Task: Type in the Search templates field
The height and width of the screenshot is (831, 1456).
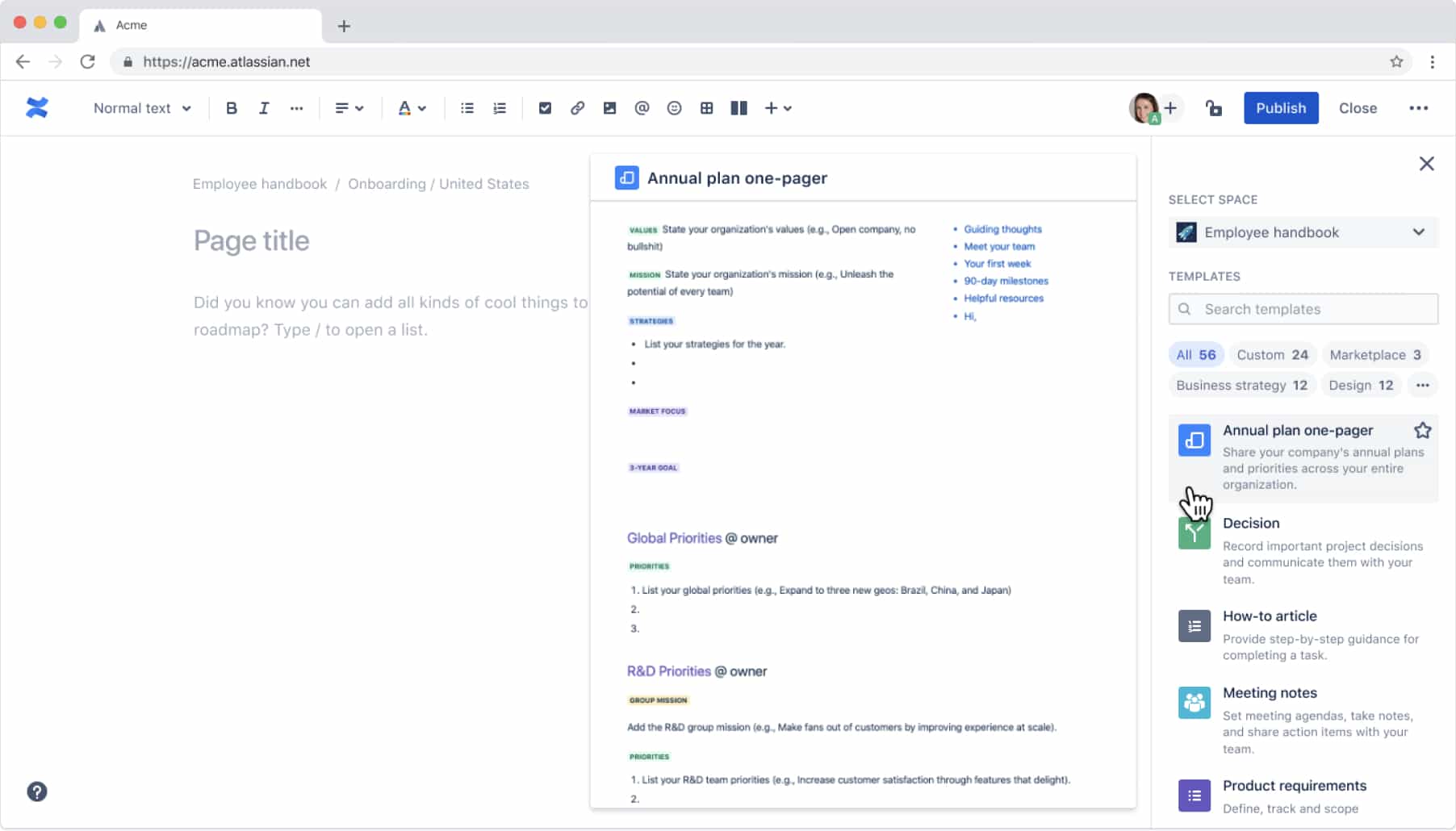Action: [1302, 309]
